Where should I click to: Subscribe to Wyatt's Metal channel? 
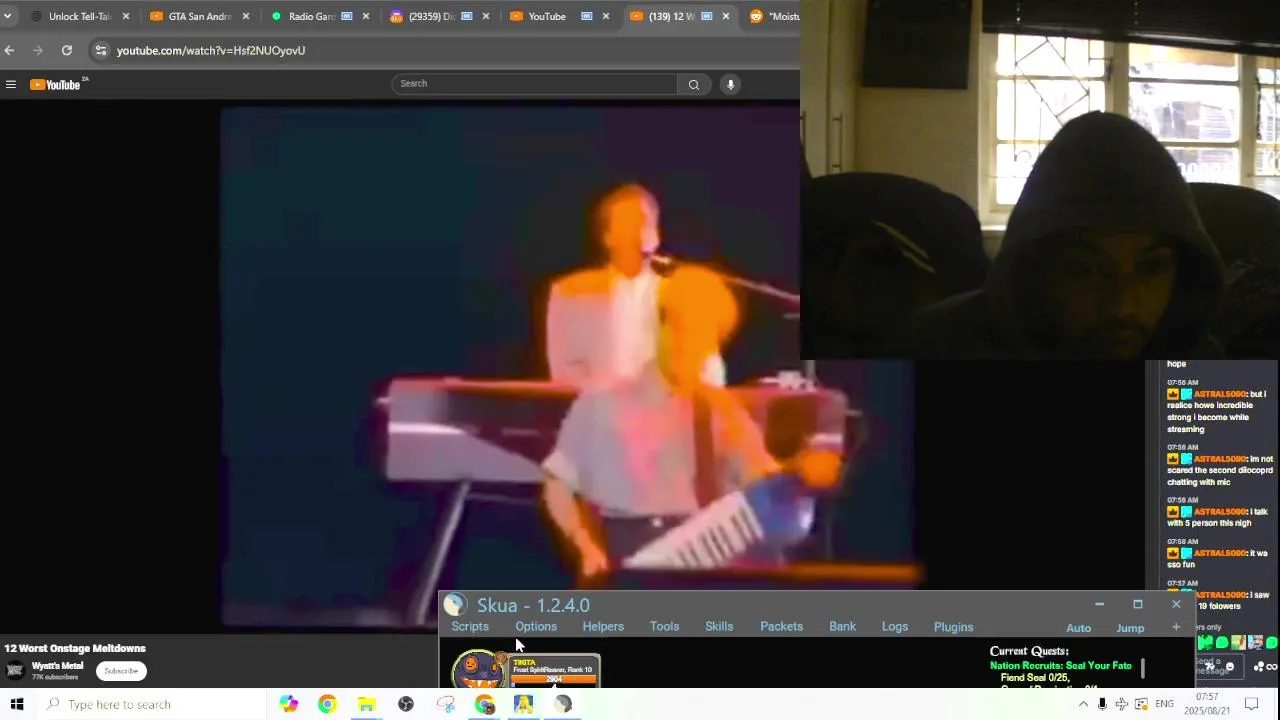(121, 671)
